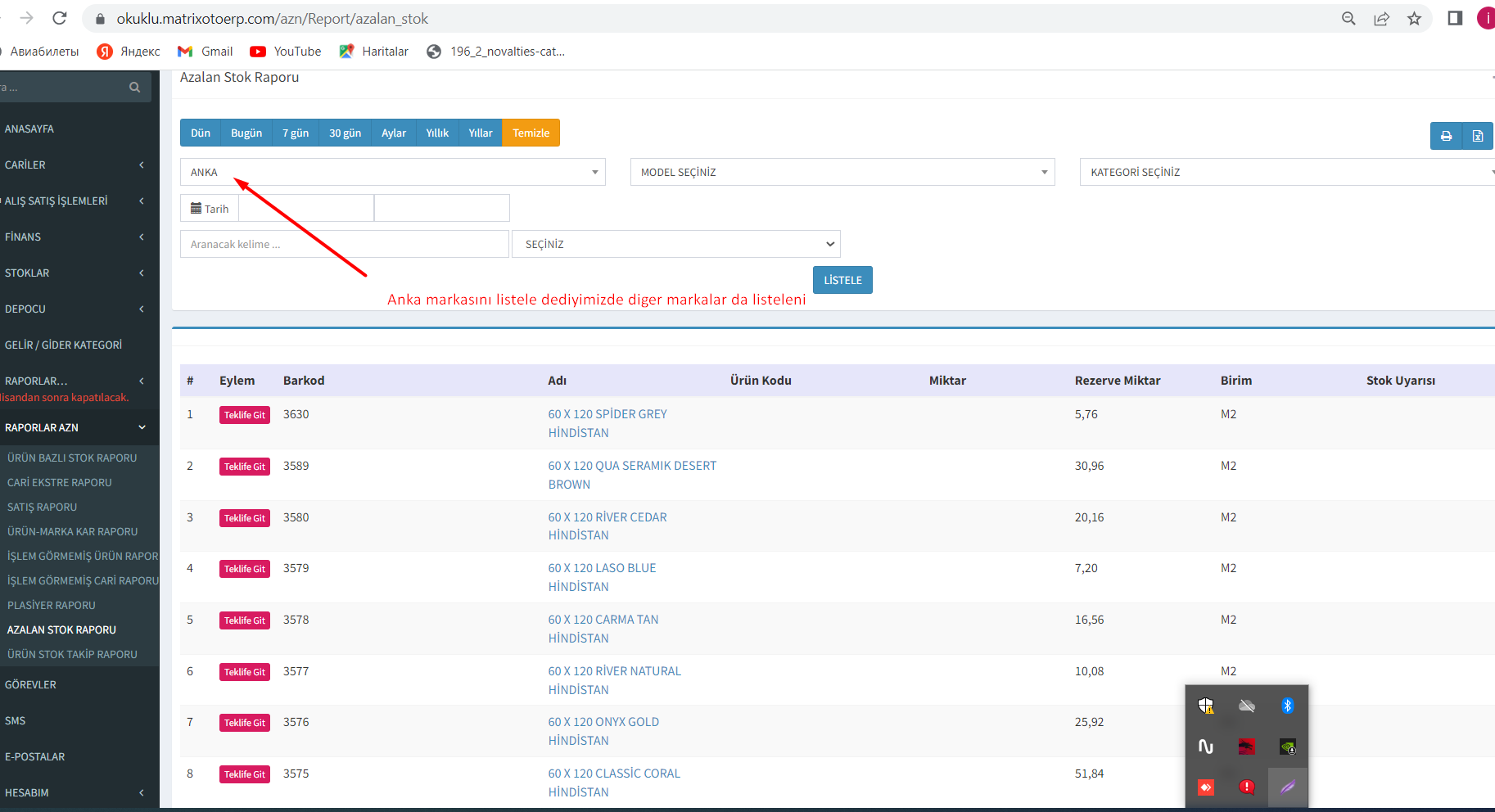Open the YouTube bookmark
This screenshot has width=1495, height=812.
coord(286,52)
